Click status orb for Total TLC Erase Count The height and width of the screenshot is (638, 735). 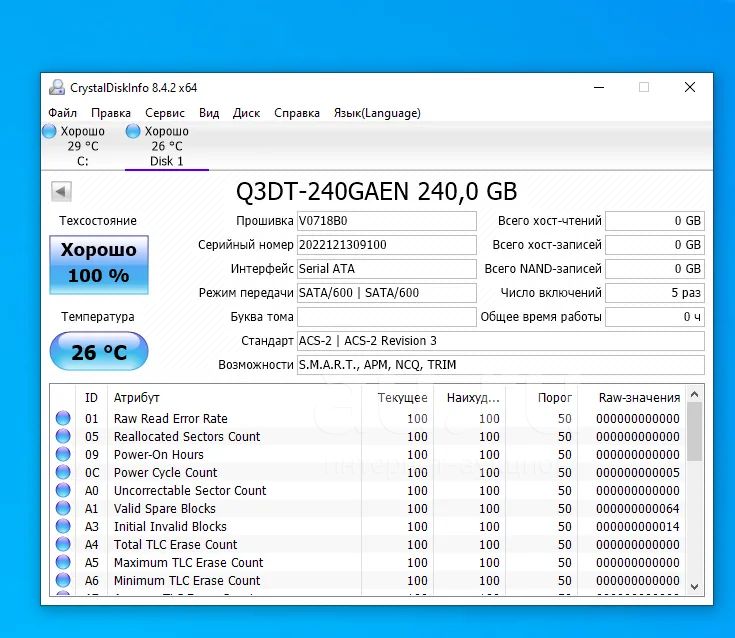point(63,544)
